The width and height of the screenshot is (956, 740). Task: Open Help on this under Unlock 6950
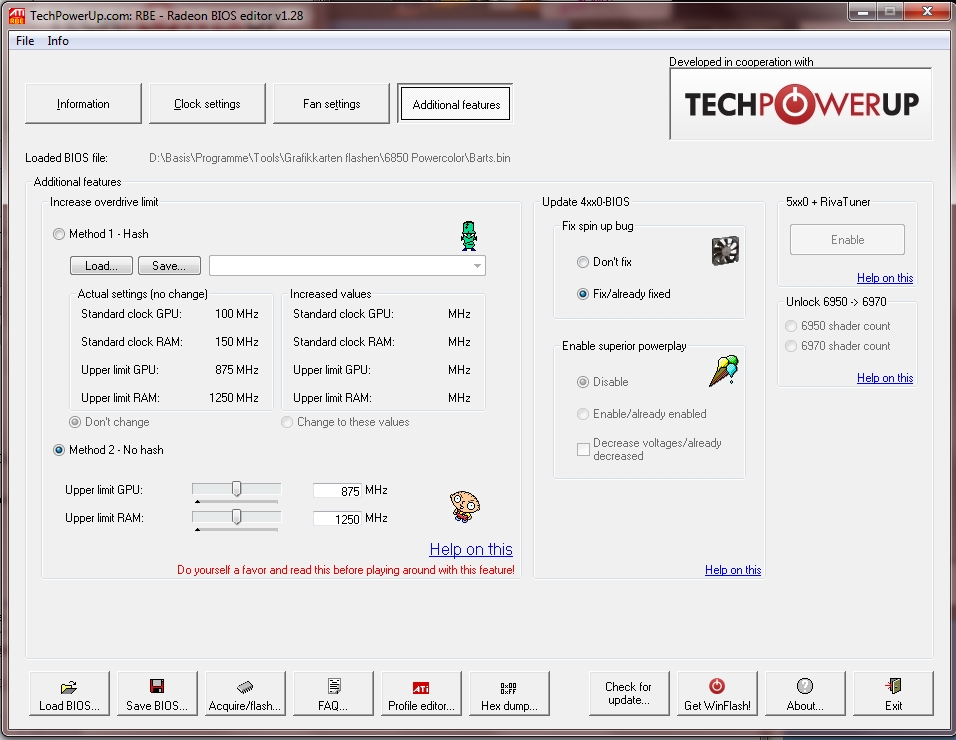click(885, 378)
